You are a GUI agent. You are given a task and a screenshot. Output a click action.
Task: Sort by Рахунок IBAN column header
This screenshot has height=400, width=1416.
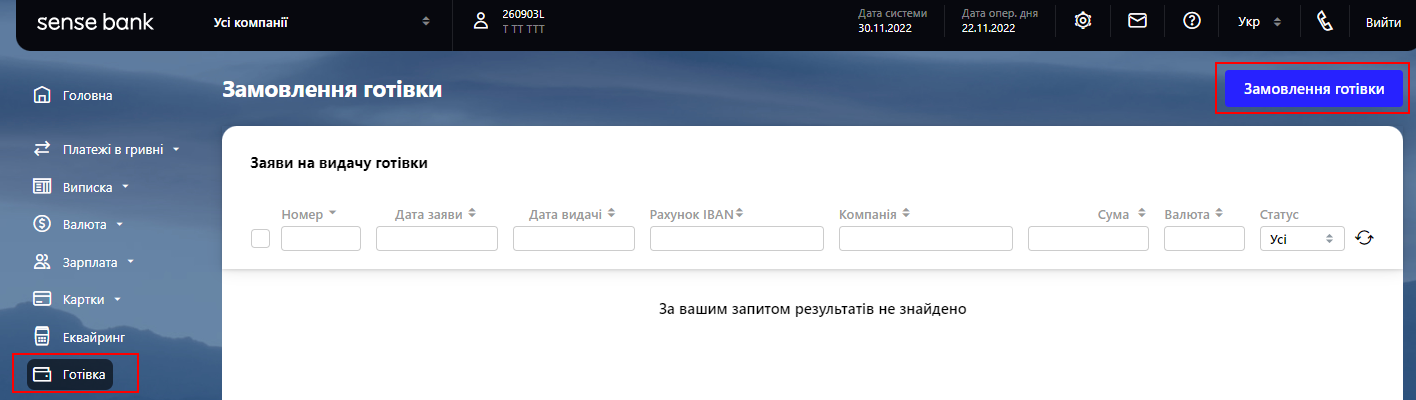point(698,213)
